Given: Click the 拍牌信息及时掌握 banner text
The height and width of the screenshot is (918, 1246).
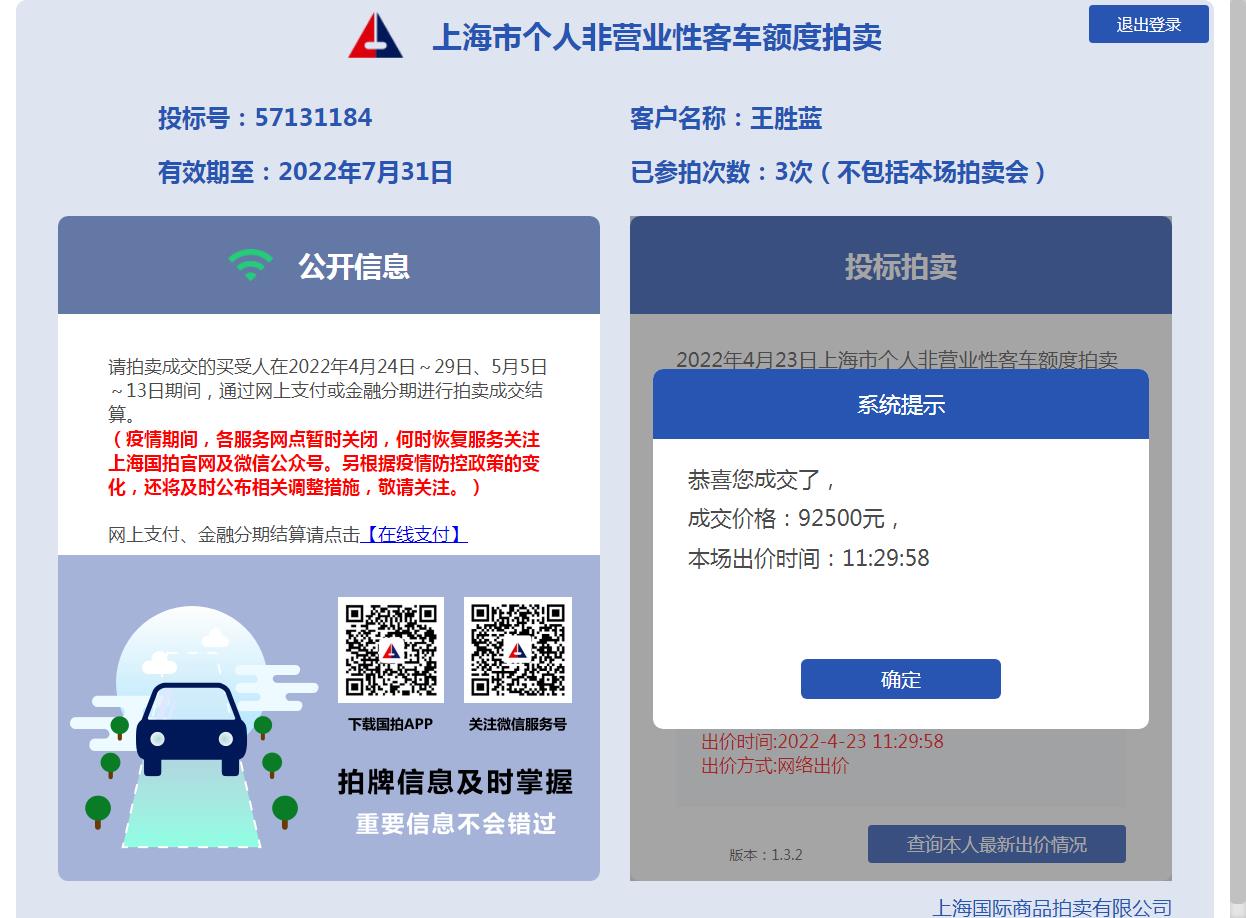Looking at the screenshot, I should click(456, 781).
